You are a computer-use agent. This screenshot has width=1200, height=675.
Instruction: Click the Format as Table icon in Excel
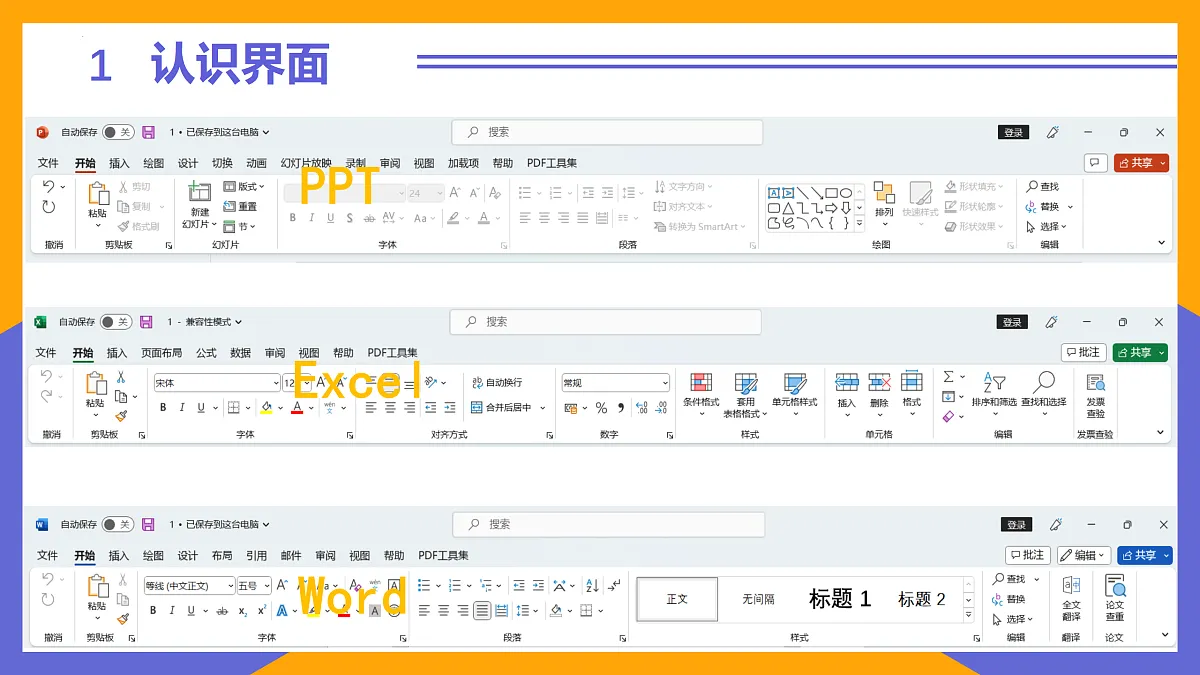(x=745, y=383)
